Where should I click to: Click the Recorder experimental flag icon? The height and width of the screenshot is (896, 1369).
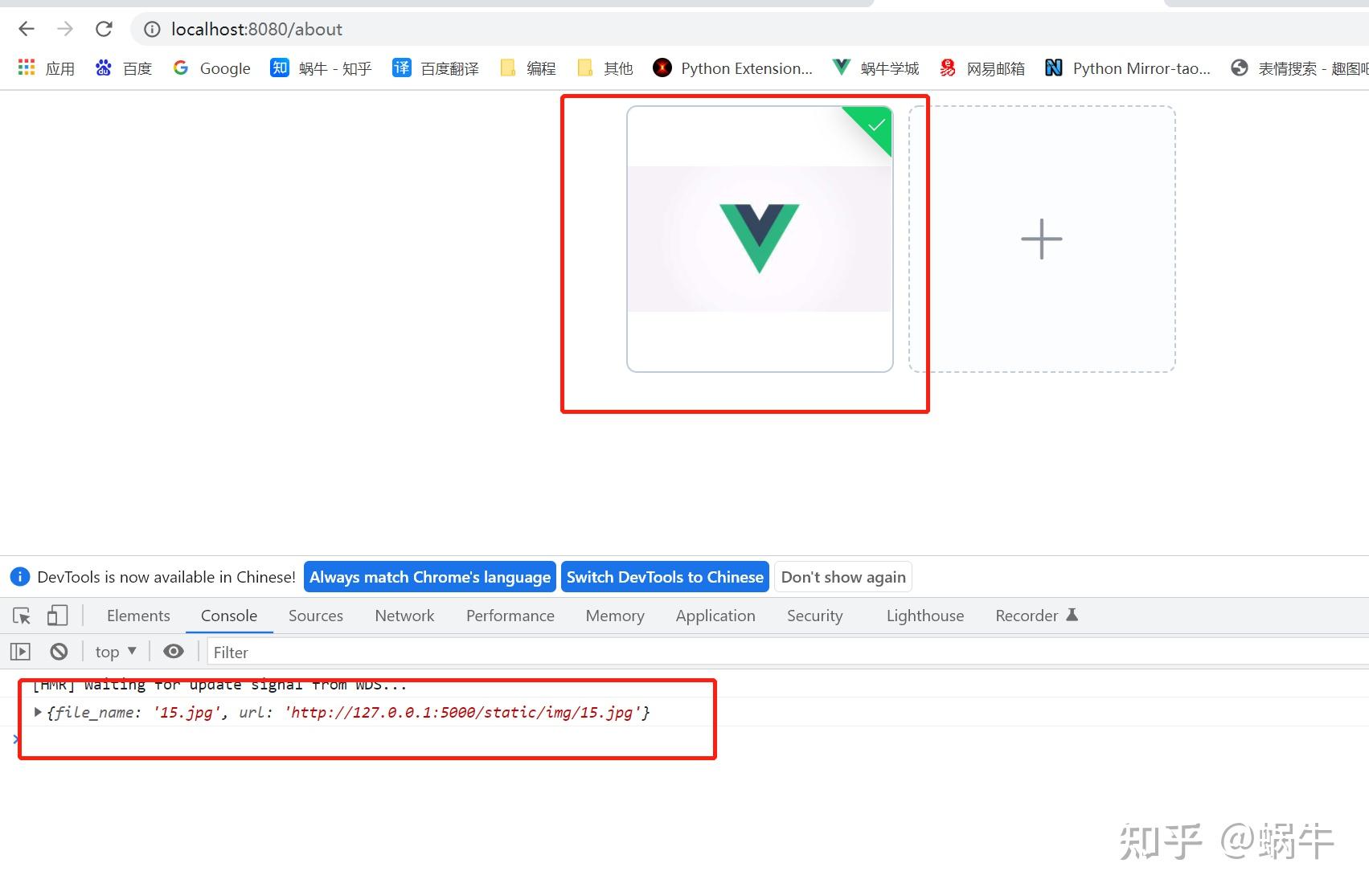click(1072, 615)
